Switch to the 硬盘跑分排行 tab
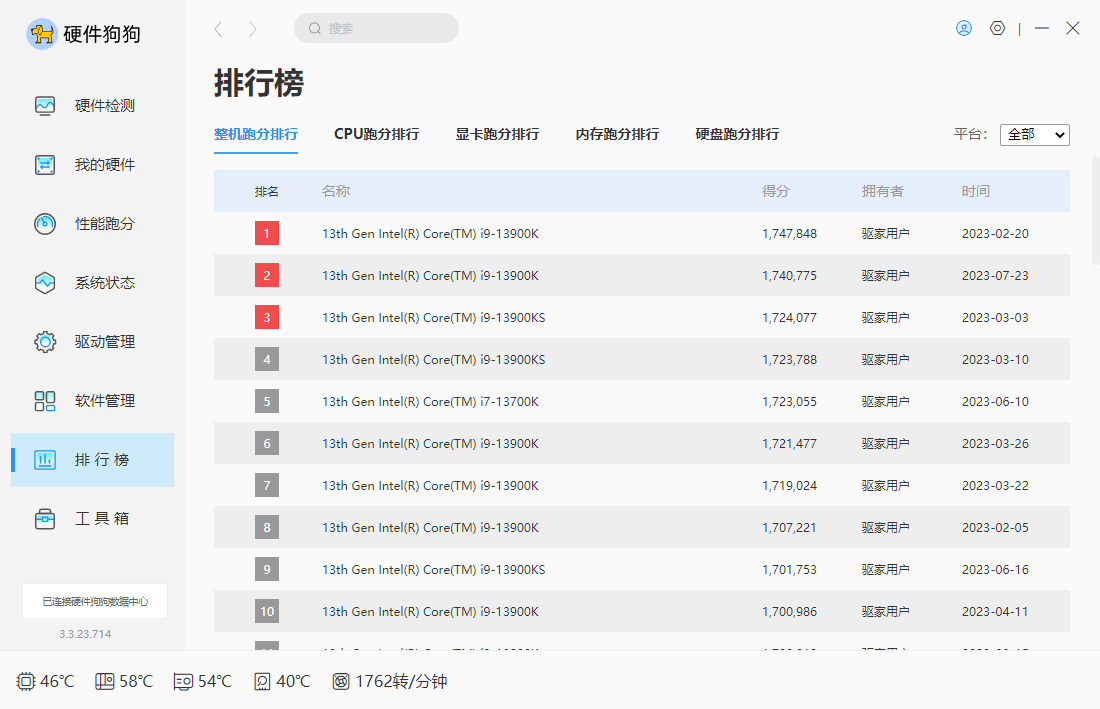1100x709 pixels. tap(736, 133)
